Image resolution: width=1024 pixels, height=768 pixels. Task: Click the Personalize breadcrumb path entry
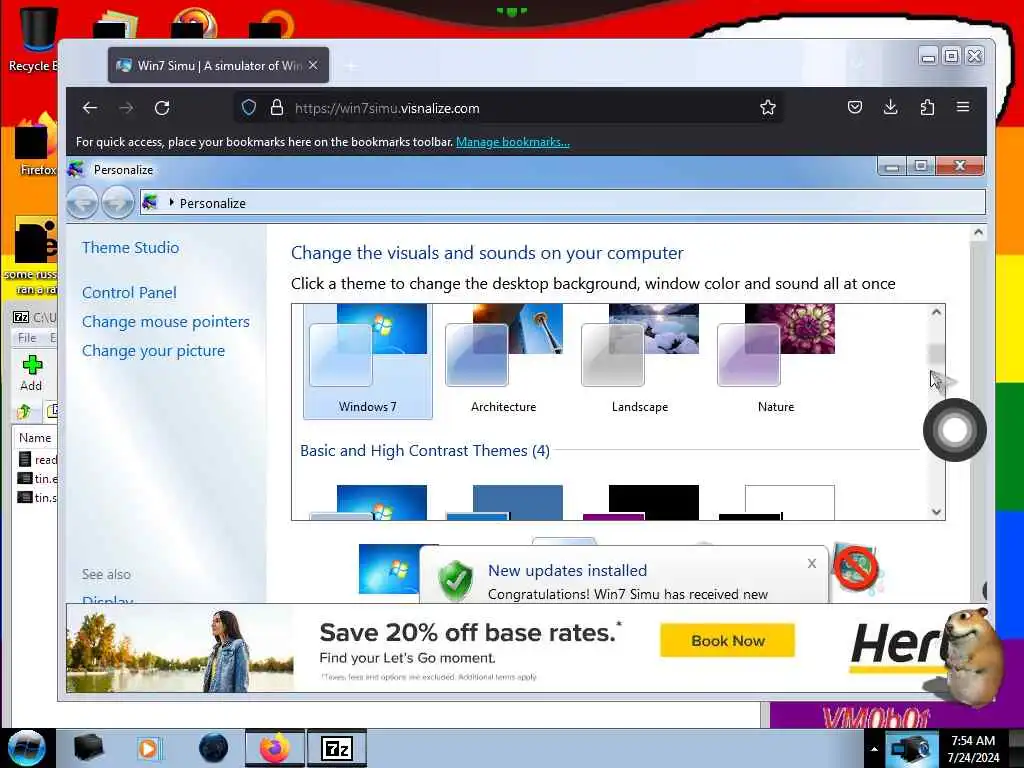pos(212,203)
